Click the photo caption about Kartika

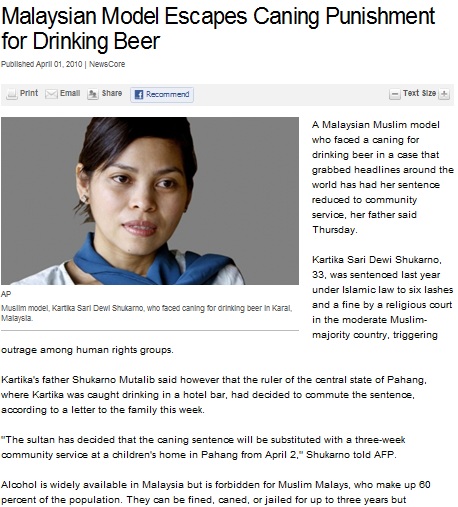[147, 313]
